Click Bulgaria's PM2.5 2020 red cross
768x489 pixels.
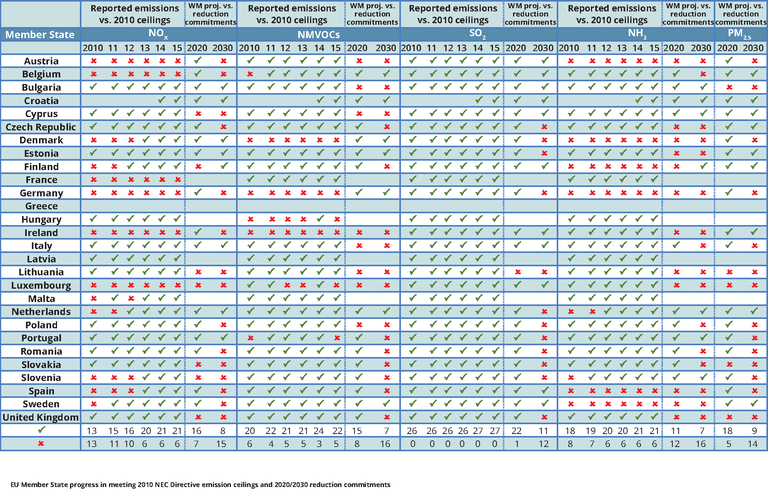click(728, 88)
